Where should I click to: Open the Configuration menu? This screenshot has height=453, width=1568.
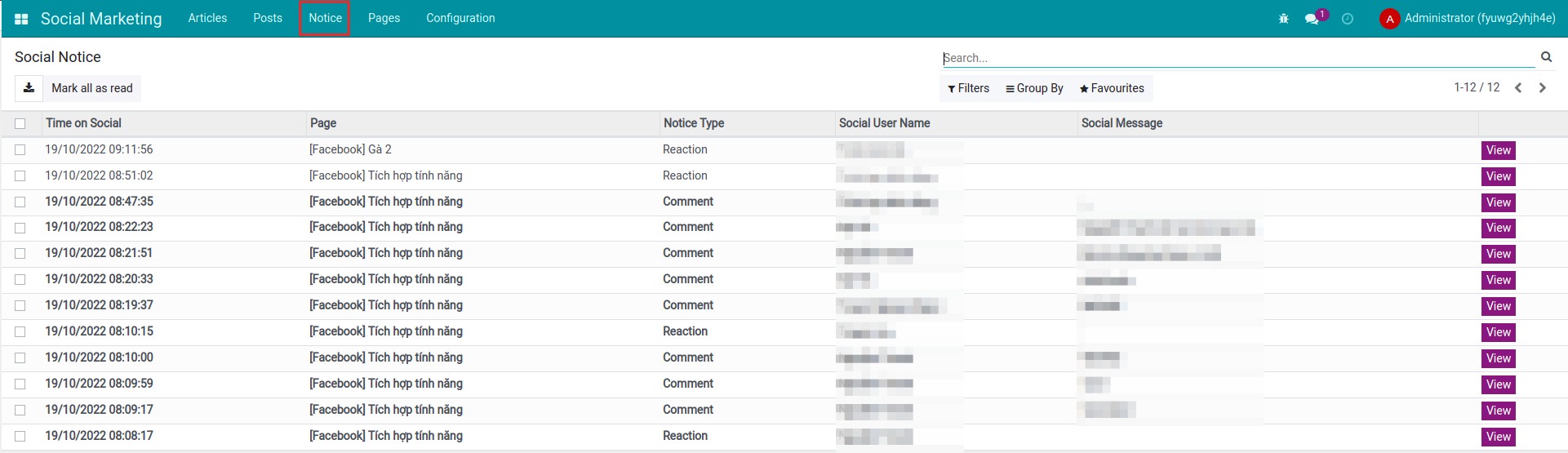tap(460, 18)
